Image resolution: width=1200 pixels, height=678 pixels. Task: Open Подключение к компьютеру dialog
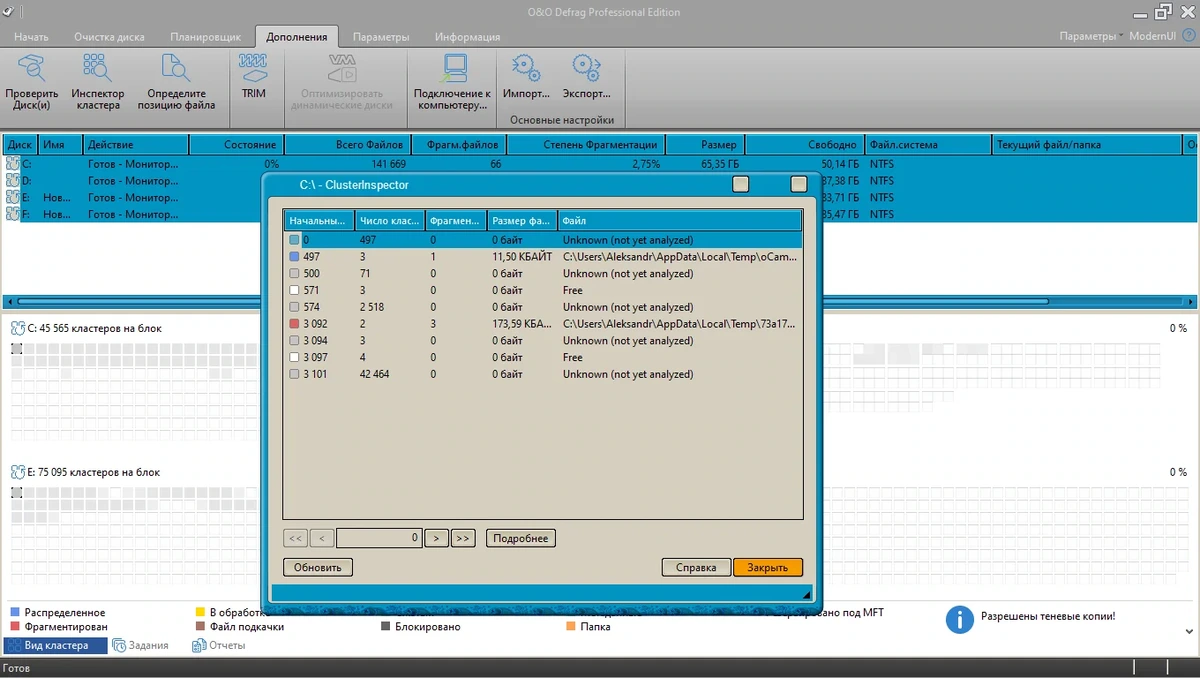tap(452, 82)
